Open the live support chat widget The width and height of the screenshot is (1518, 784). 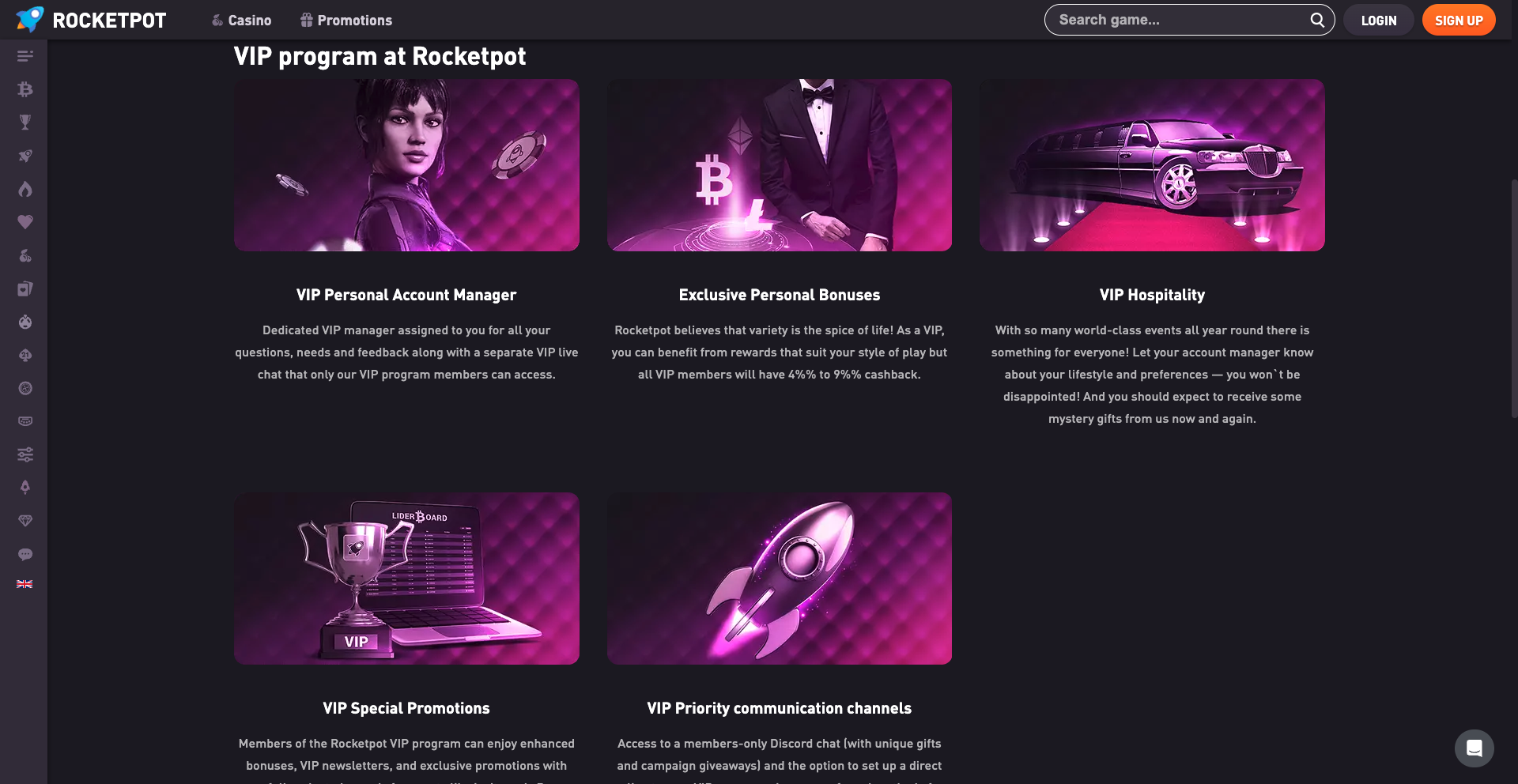pos(1475,748)
